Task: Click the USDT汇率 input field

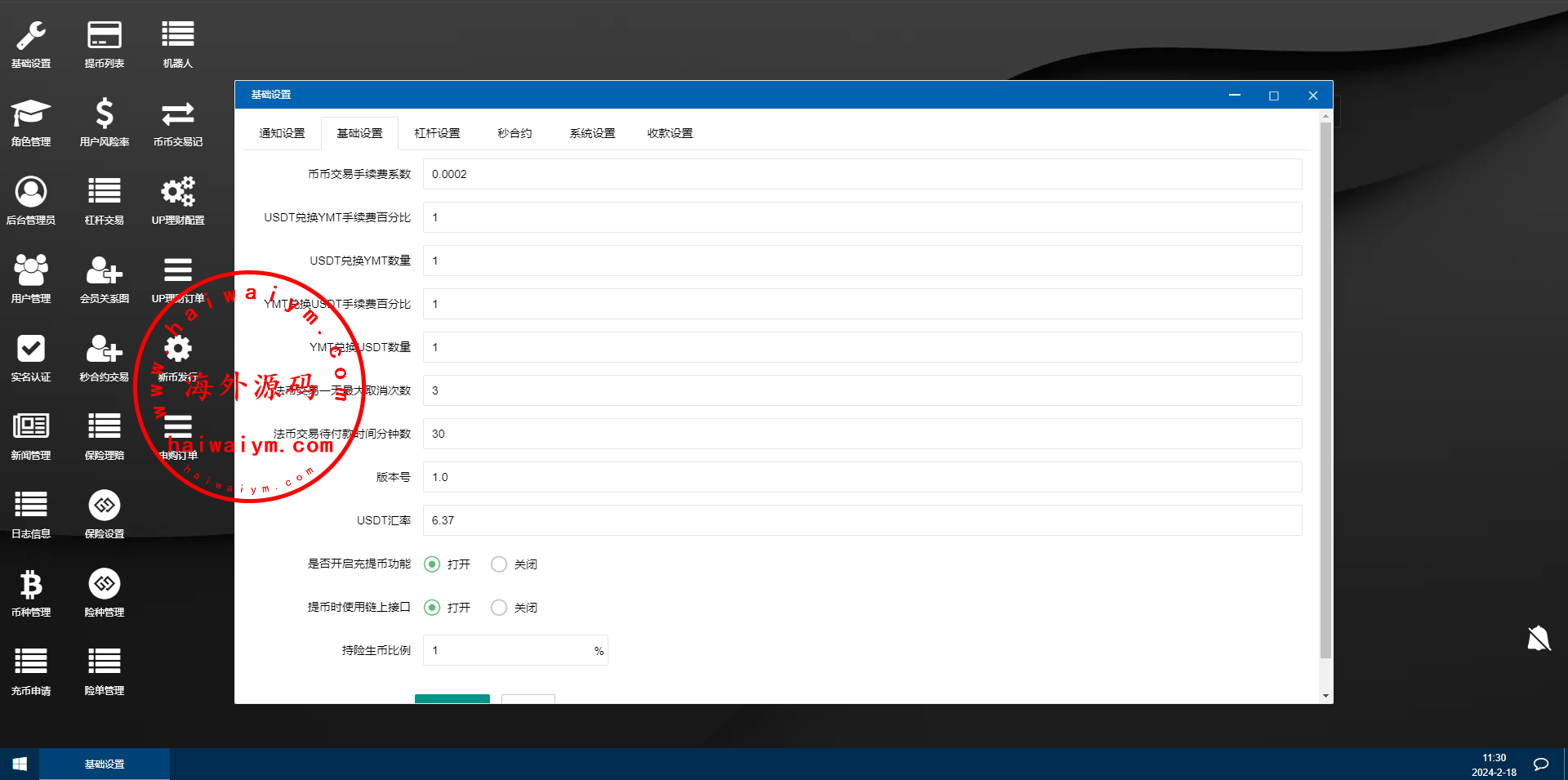Action: tap(862, 520)
